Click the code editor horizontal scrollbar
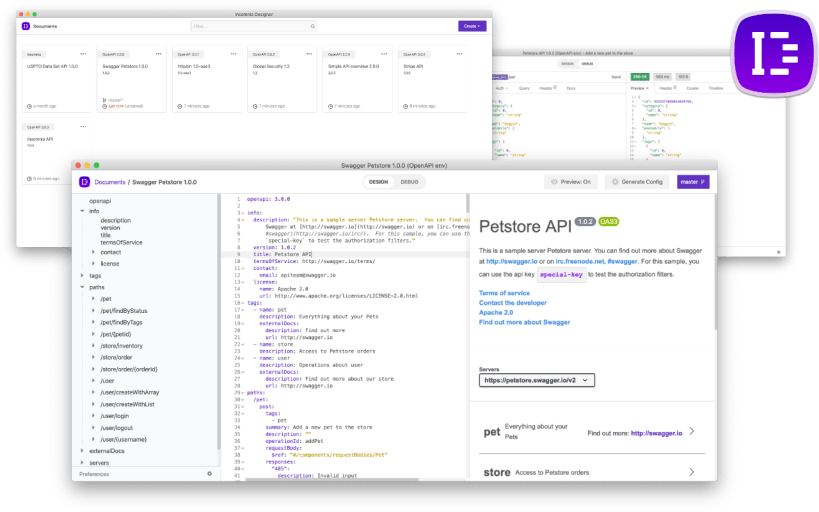Screen dimensions: 819x512 click(332, 479)
